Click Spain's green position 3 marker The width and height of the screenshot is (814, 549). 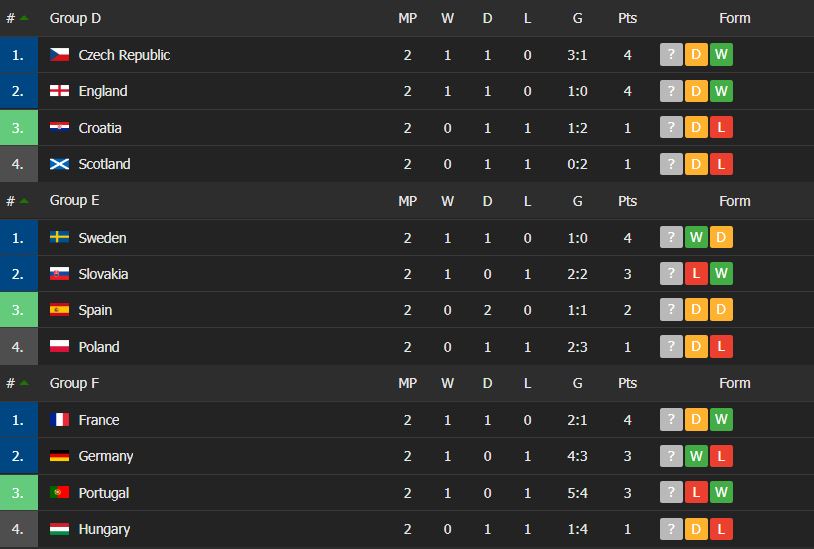click(19, 310)
